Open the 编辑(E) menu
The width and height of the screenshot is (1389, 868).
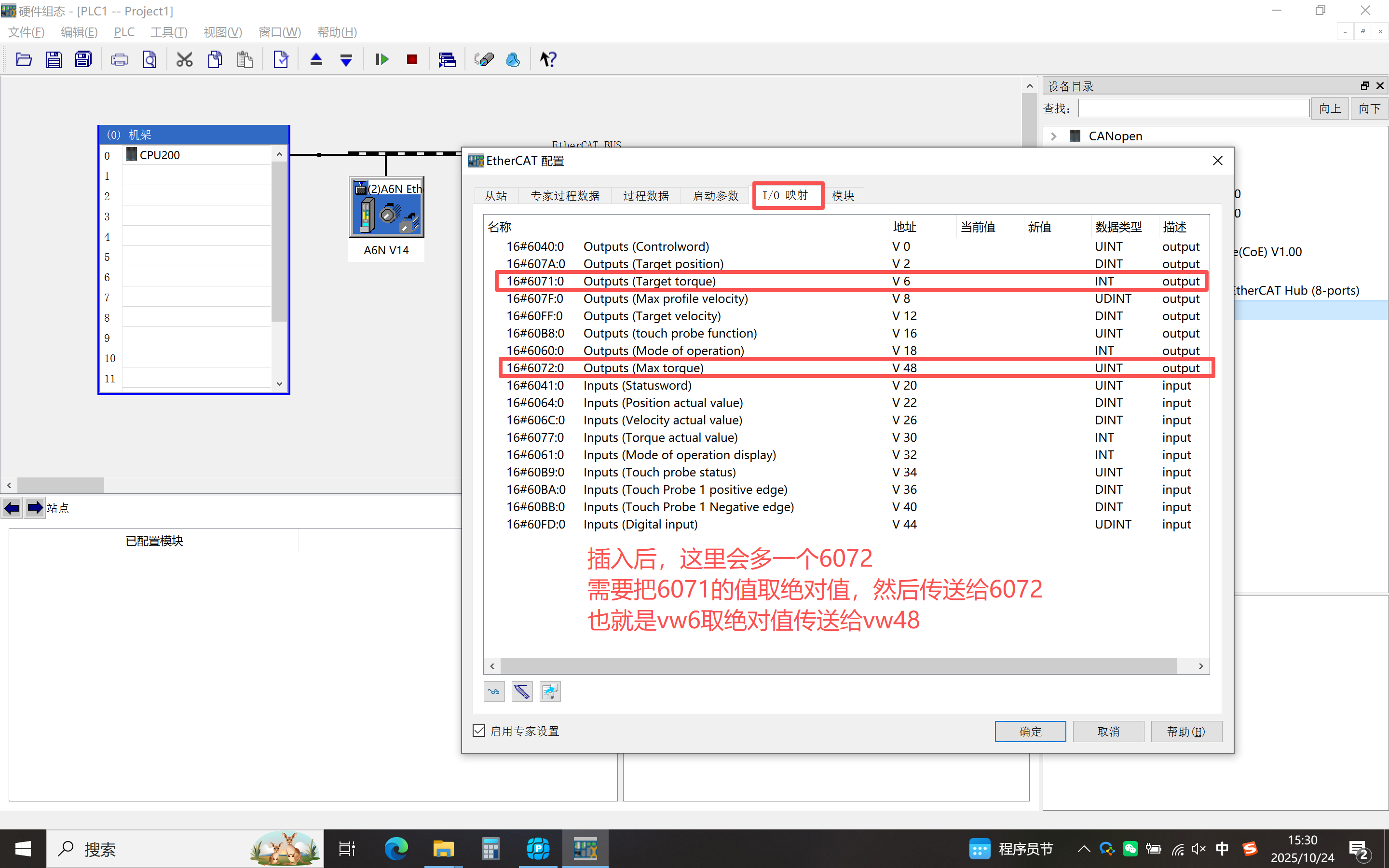(79, 32)
